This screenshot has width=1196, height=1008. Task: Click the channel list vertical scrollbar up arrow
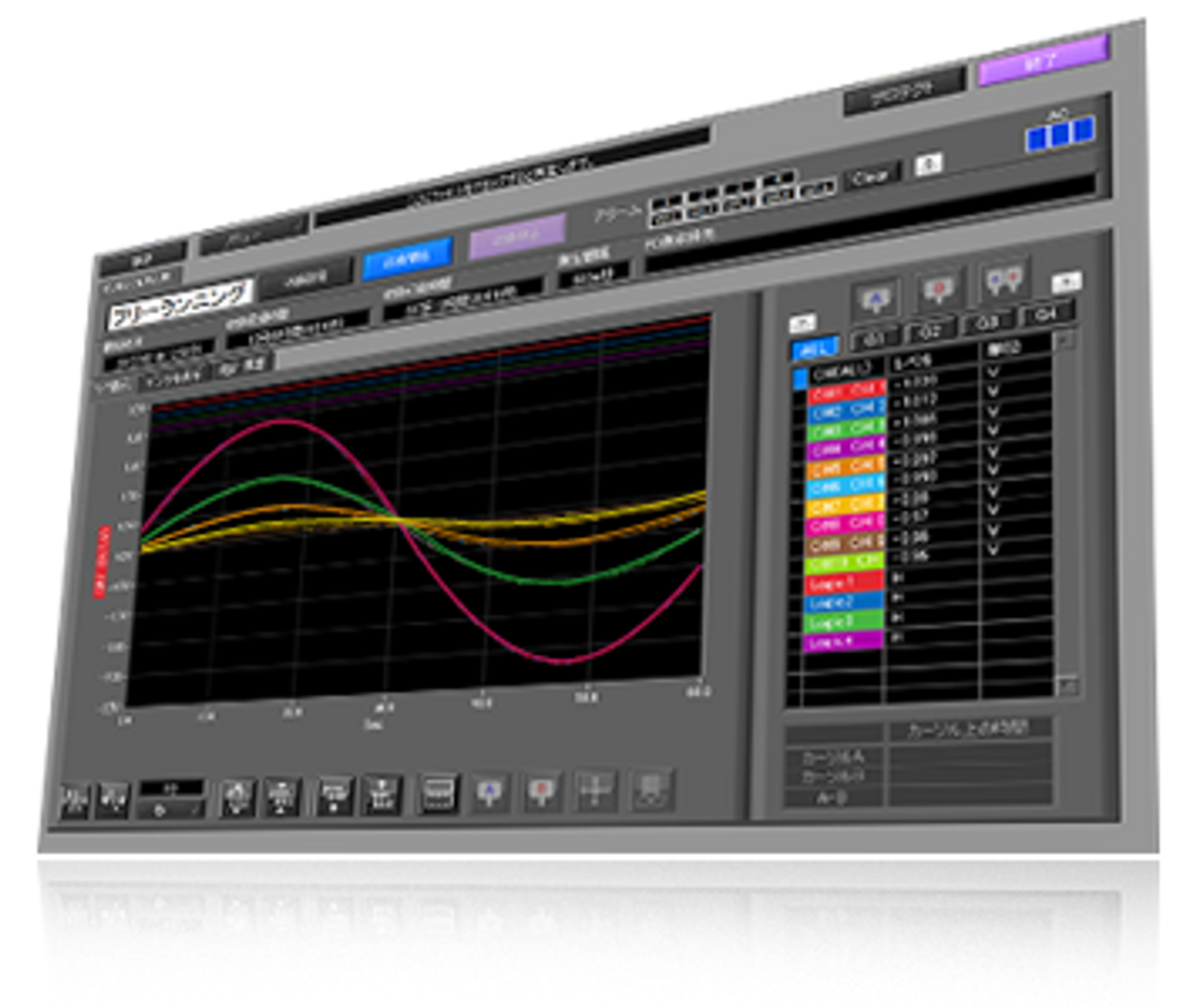[1066, 340]
